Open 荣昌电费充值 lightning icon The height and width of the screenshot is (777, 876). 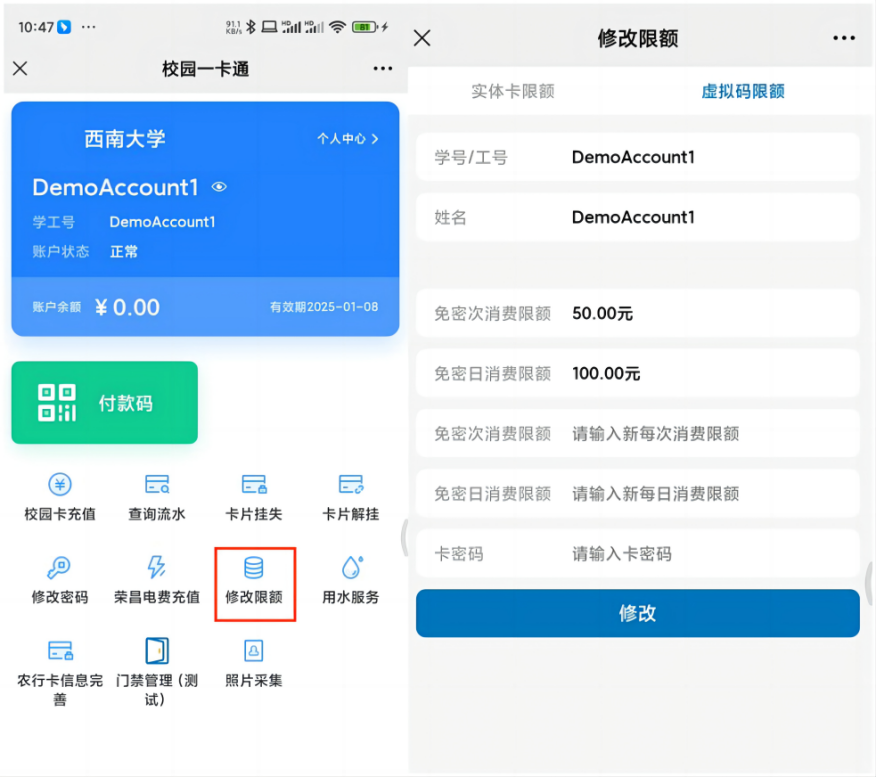(x=156, y=568)
